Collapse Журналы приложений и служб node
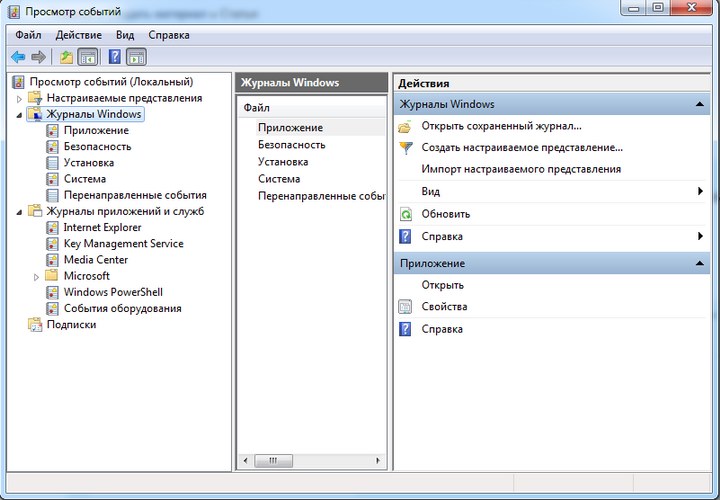720x500 pixels. [x=19, y=213]
